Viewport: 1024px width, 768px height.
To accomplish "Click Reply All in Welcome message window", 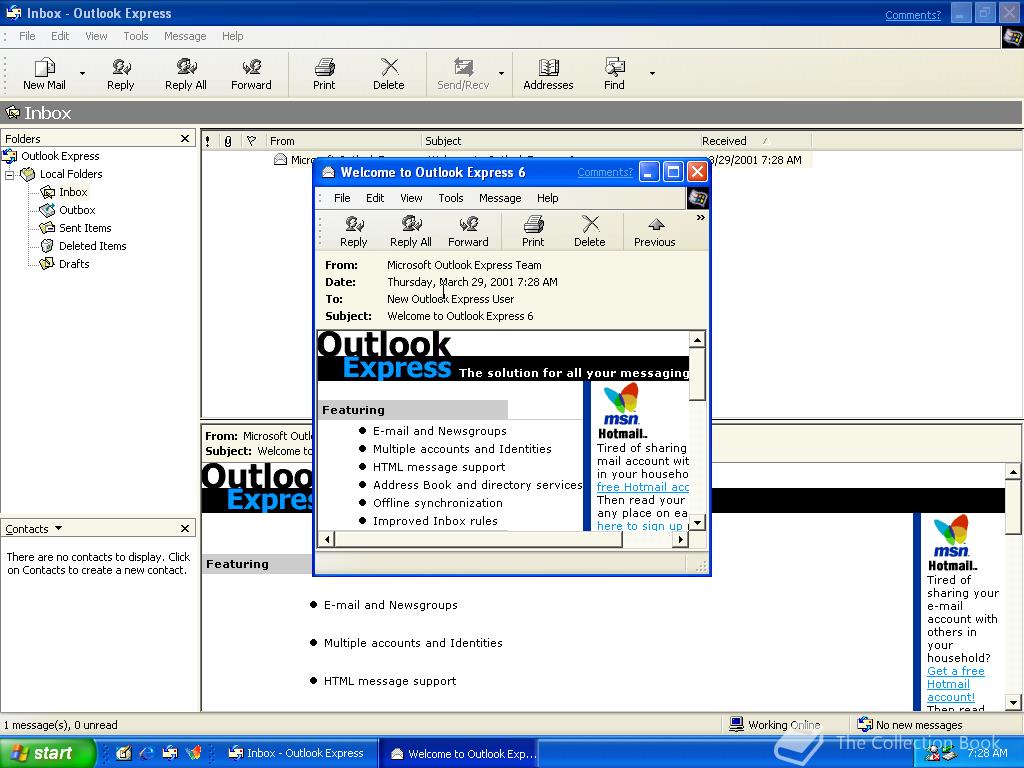I will 411,231.
